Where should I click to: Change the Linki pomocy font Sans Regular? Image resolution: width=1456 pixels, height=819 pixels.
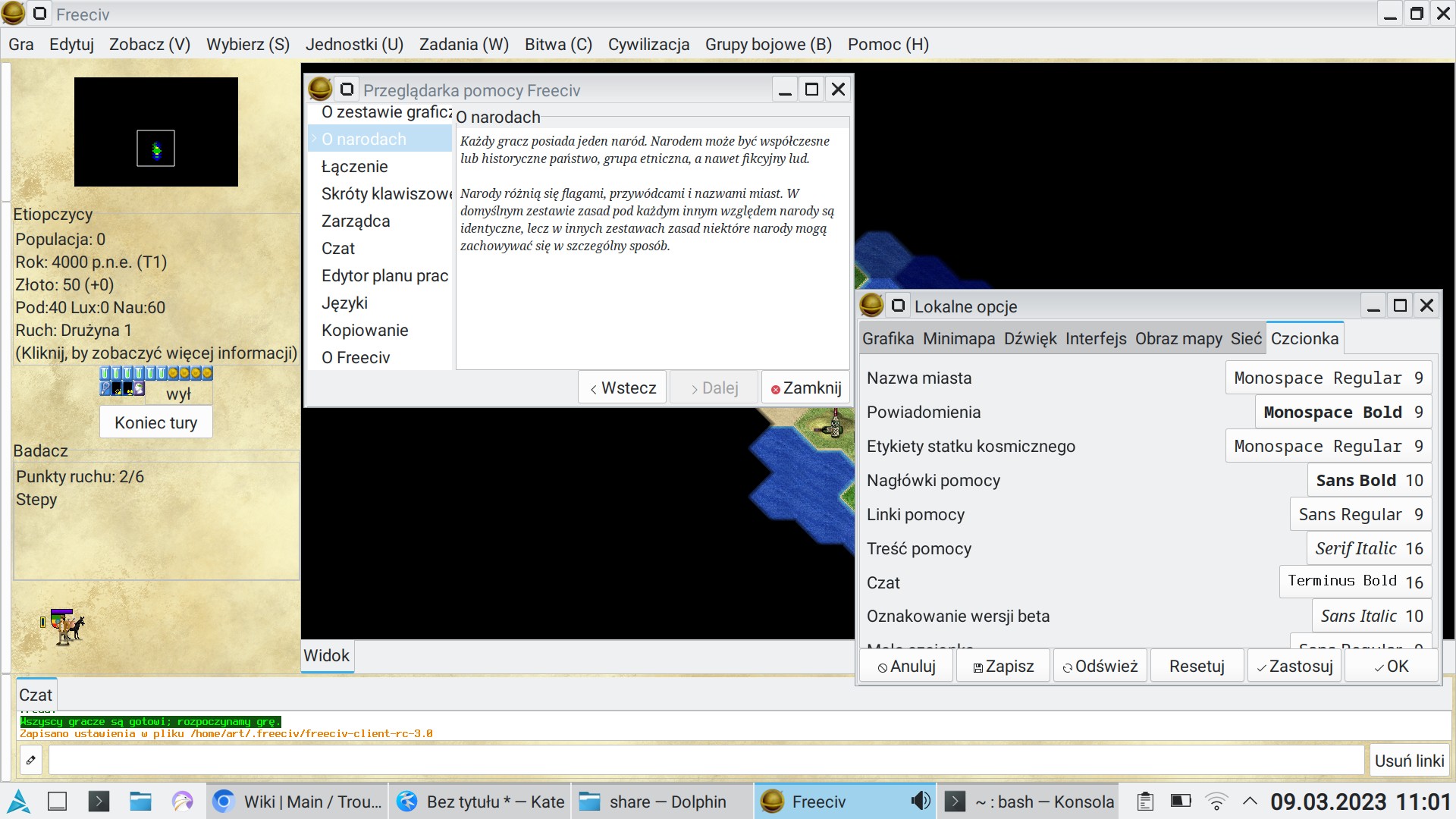point(1360,514)
